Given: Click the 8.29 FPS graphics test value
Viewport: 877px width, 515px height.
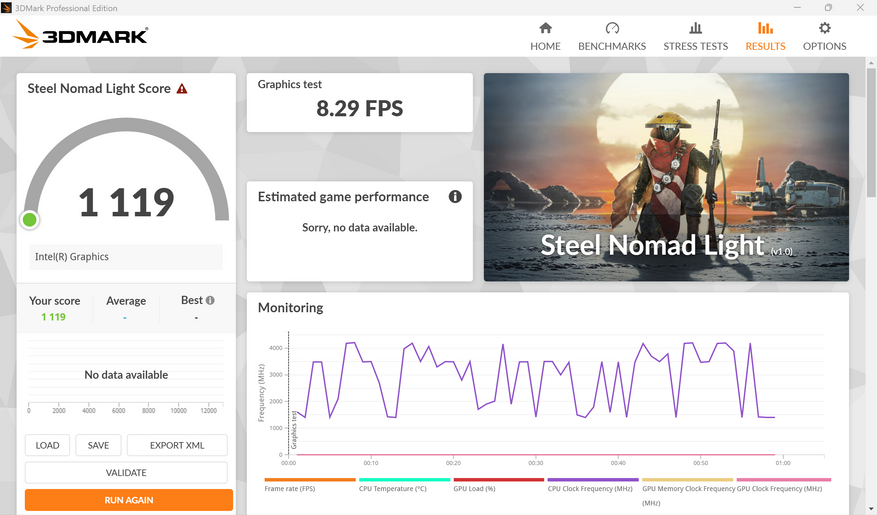Looking at the screenshot, I should 360,108.
